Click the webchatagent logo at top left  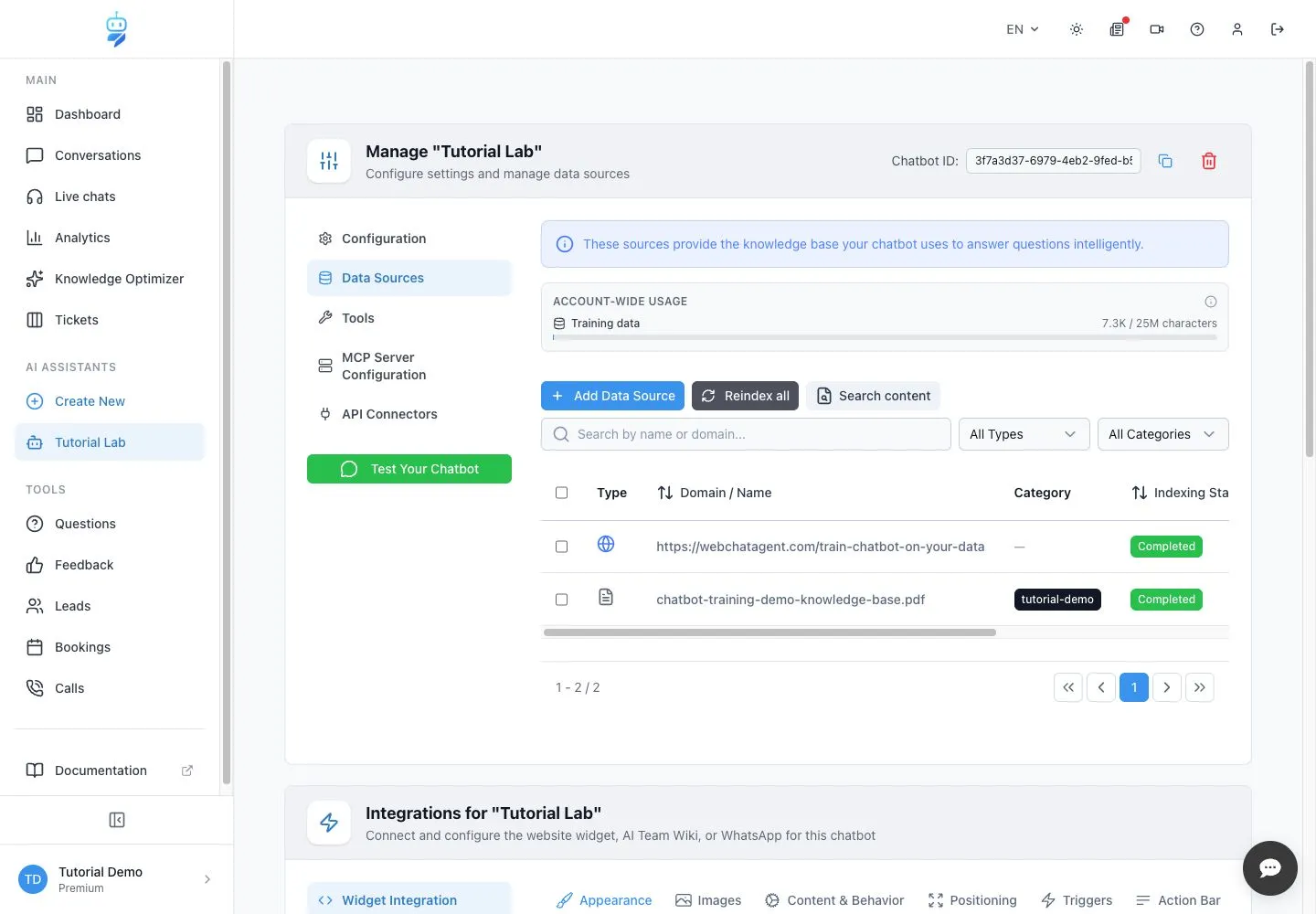pyautogui.click(x=116, y=29)
